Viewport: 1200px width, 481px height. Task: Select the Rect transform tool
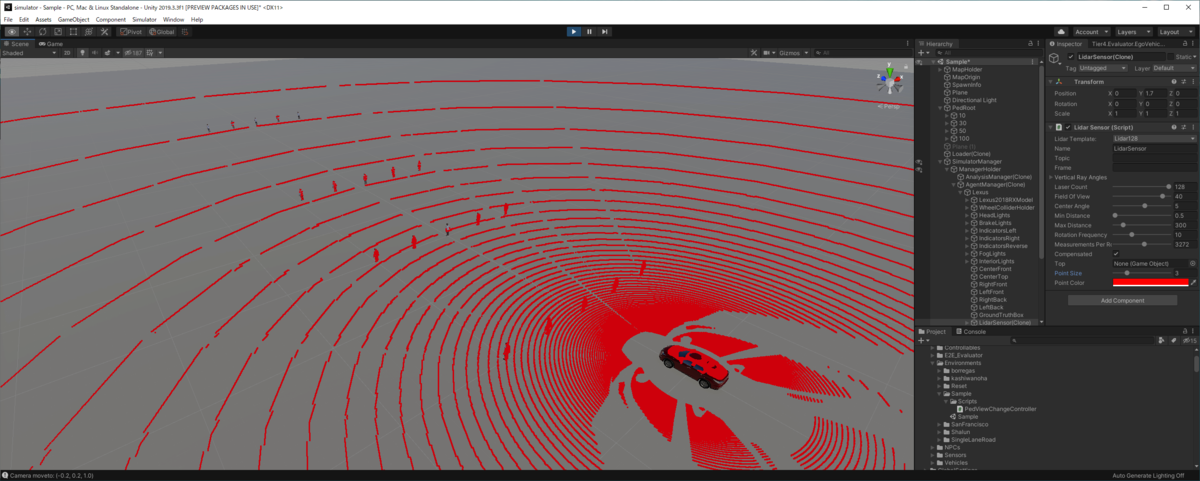click(74, 32)
